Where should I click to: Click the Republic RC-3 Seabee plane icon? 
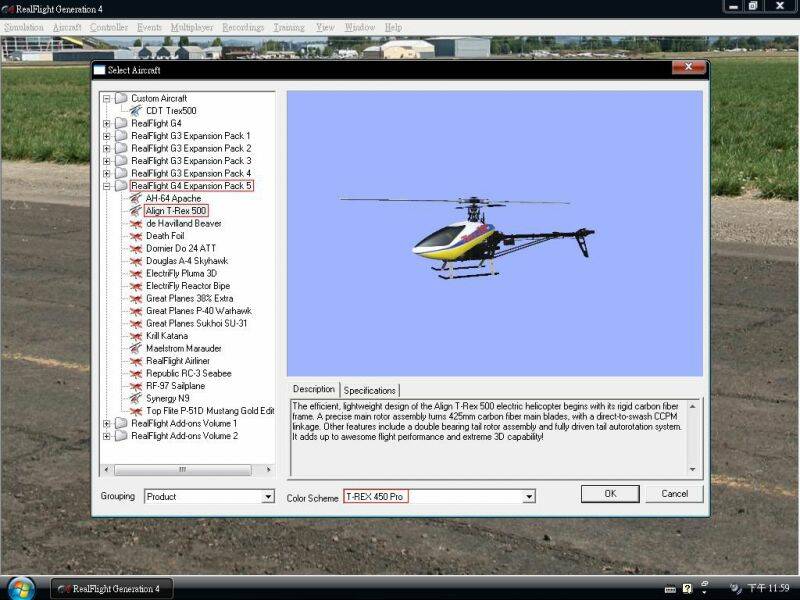click(136, 373)
